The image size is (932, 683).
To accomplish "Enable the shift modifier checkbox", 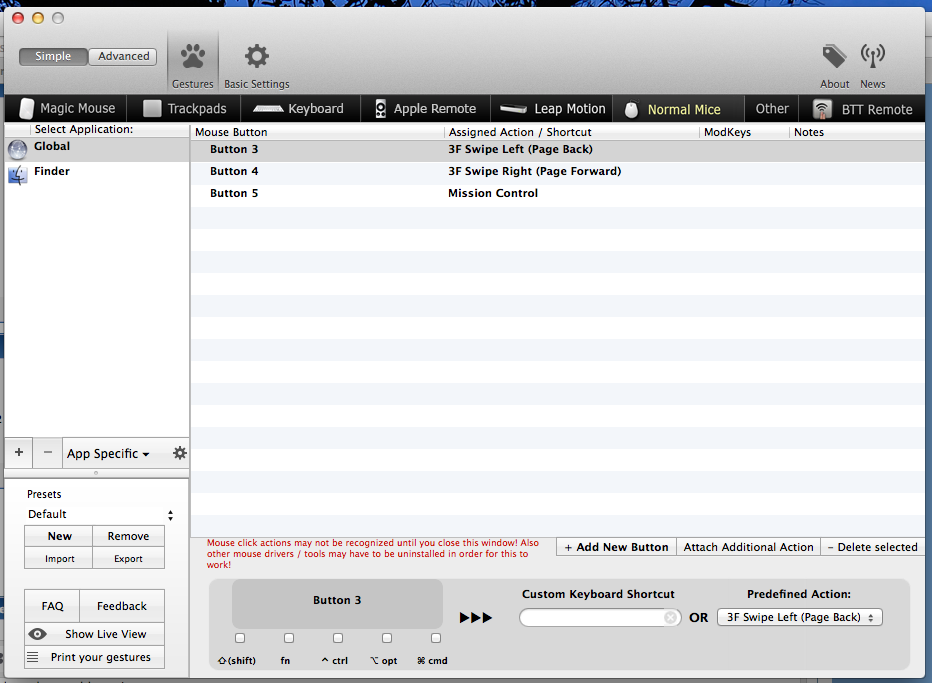I will (x=240, y=638).
